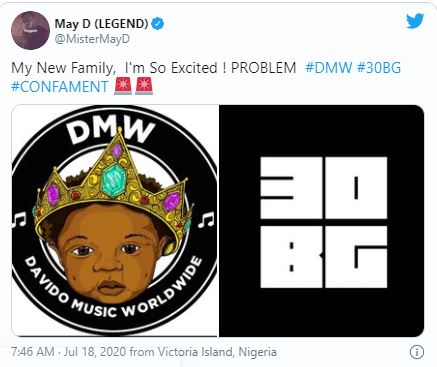Click the second red siren emoji

[x=144, y=87]
